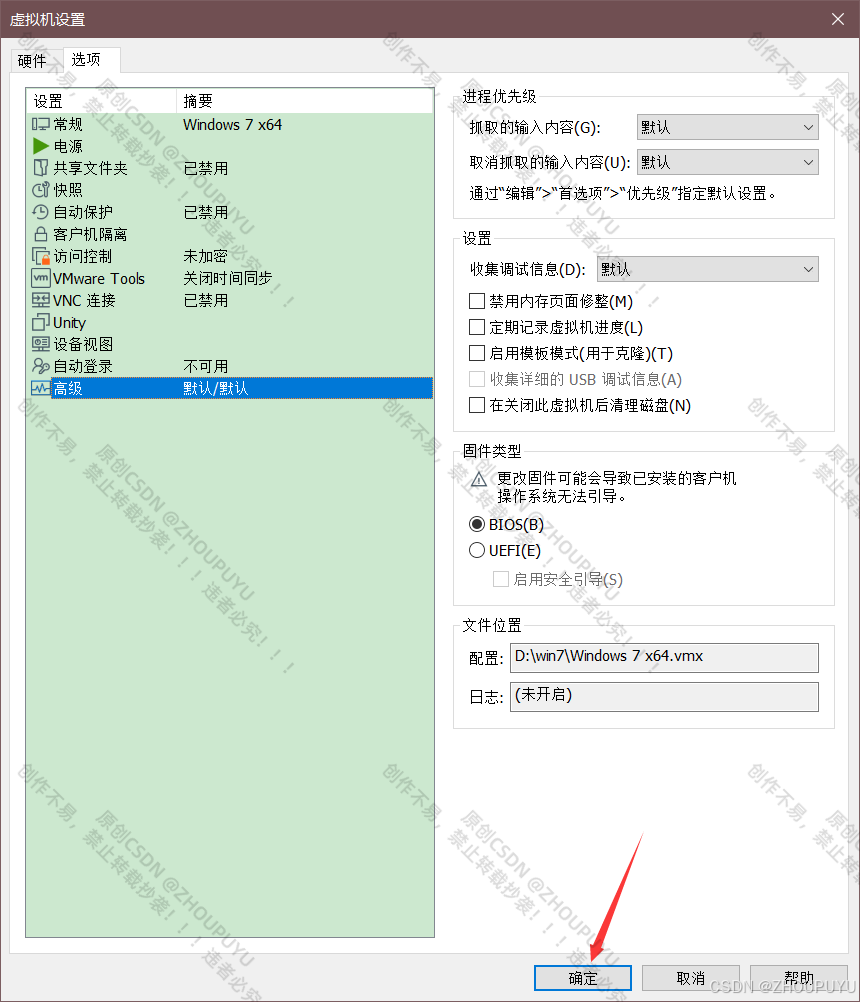Screen dimensions: 860x1002
Task: Click the Unity windows icon
Action: (x=41, y=322)
